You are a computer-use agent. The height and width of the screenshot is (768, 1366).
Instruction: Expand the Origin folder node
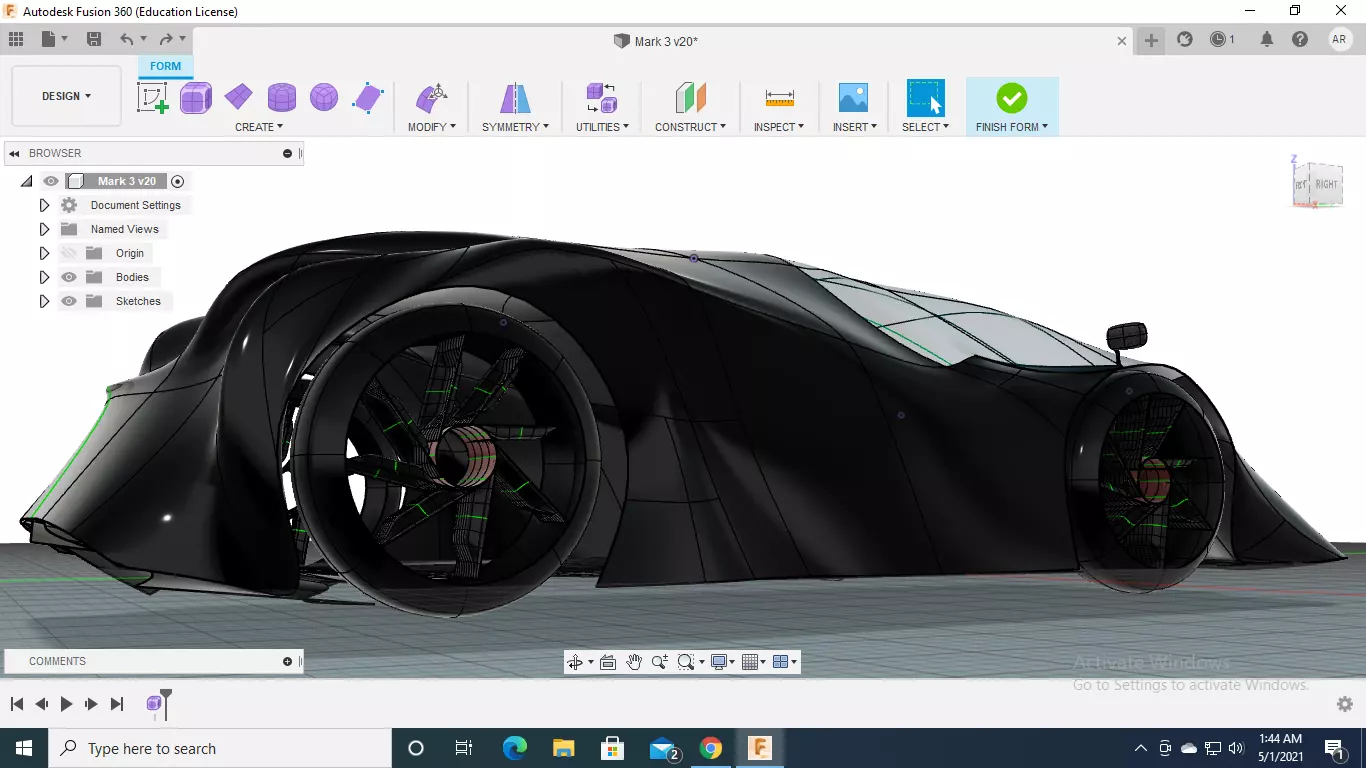point(44,253)
